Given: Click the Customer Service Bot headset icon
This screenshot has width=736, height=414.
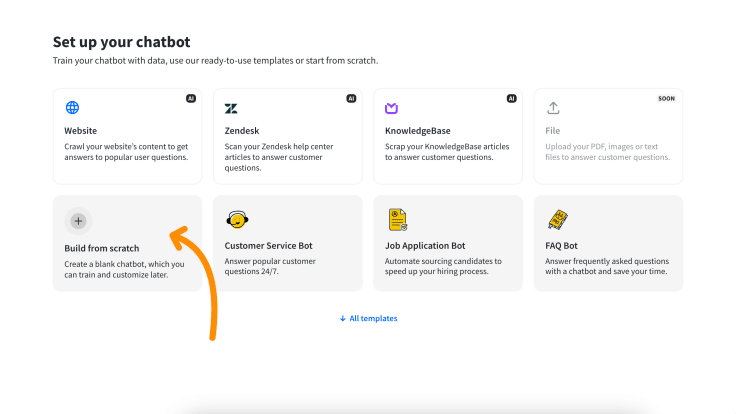Looking at the screenshot, I should pyautogui.click(x=236, y=220).
